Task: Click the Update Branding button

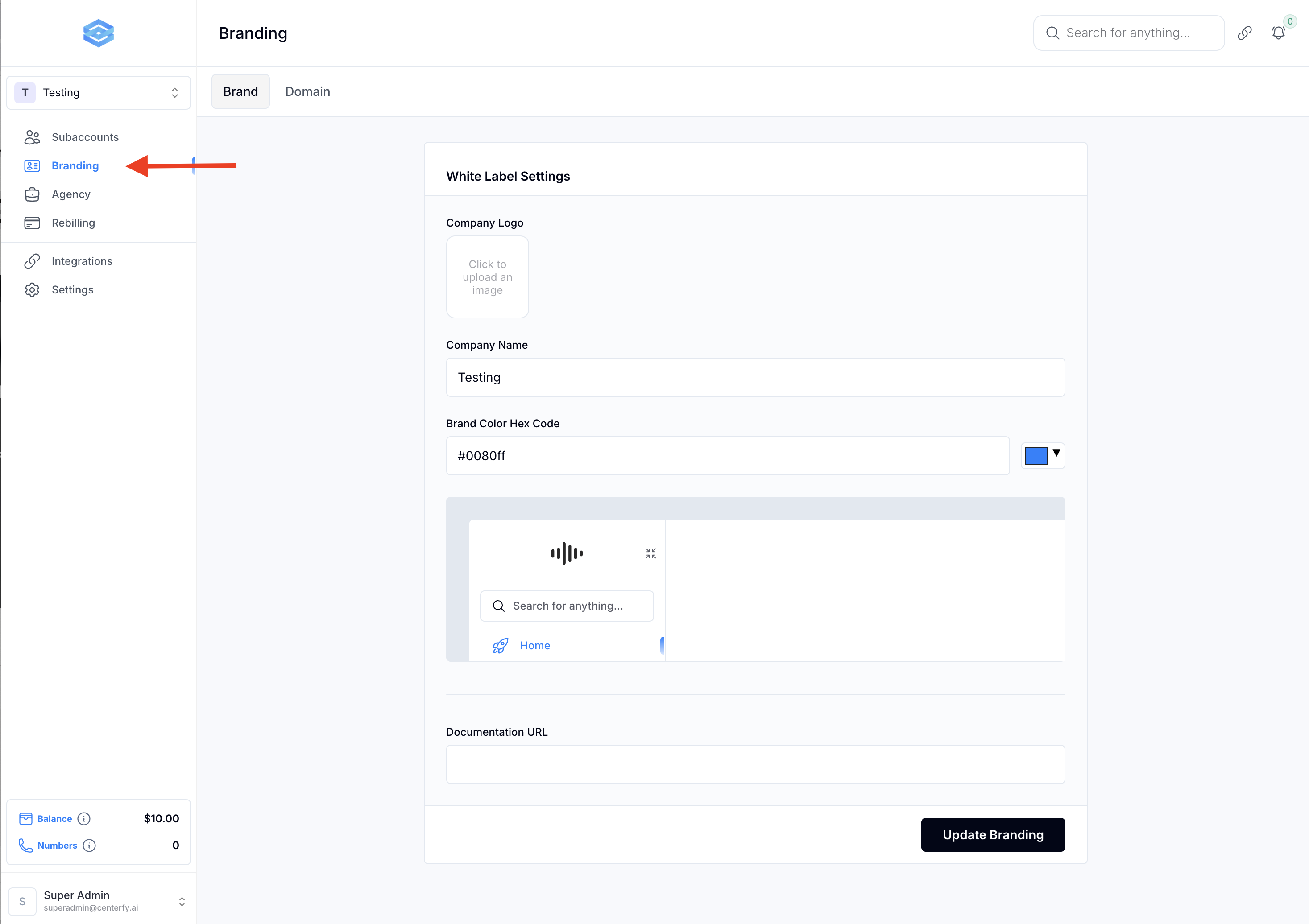Action: click(993, 834)
